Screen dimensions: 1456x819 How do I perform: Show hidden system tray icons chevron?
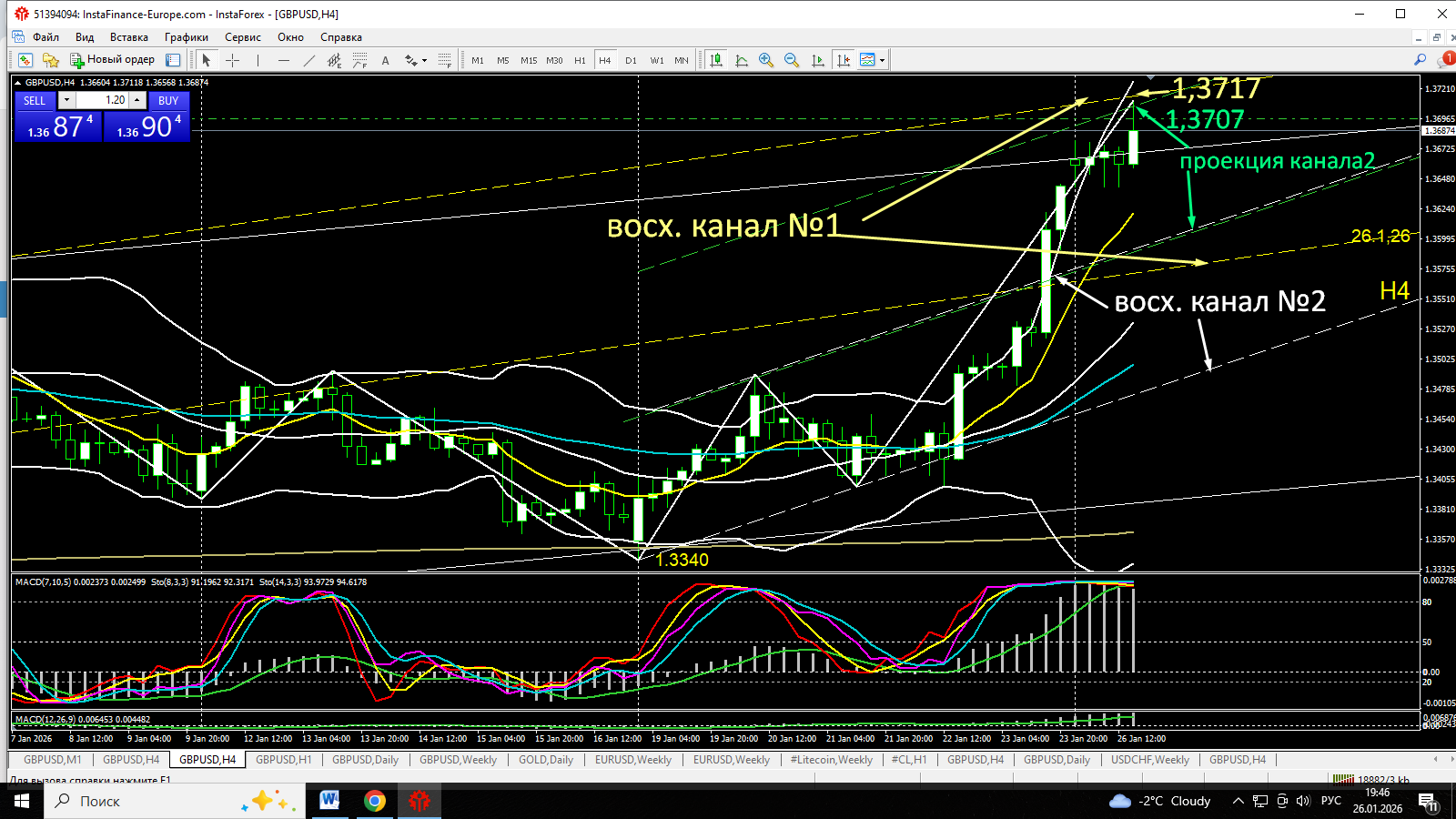[1238, 801]
